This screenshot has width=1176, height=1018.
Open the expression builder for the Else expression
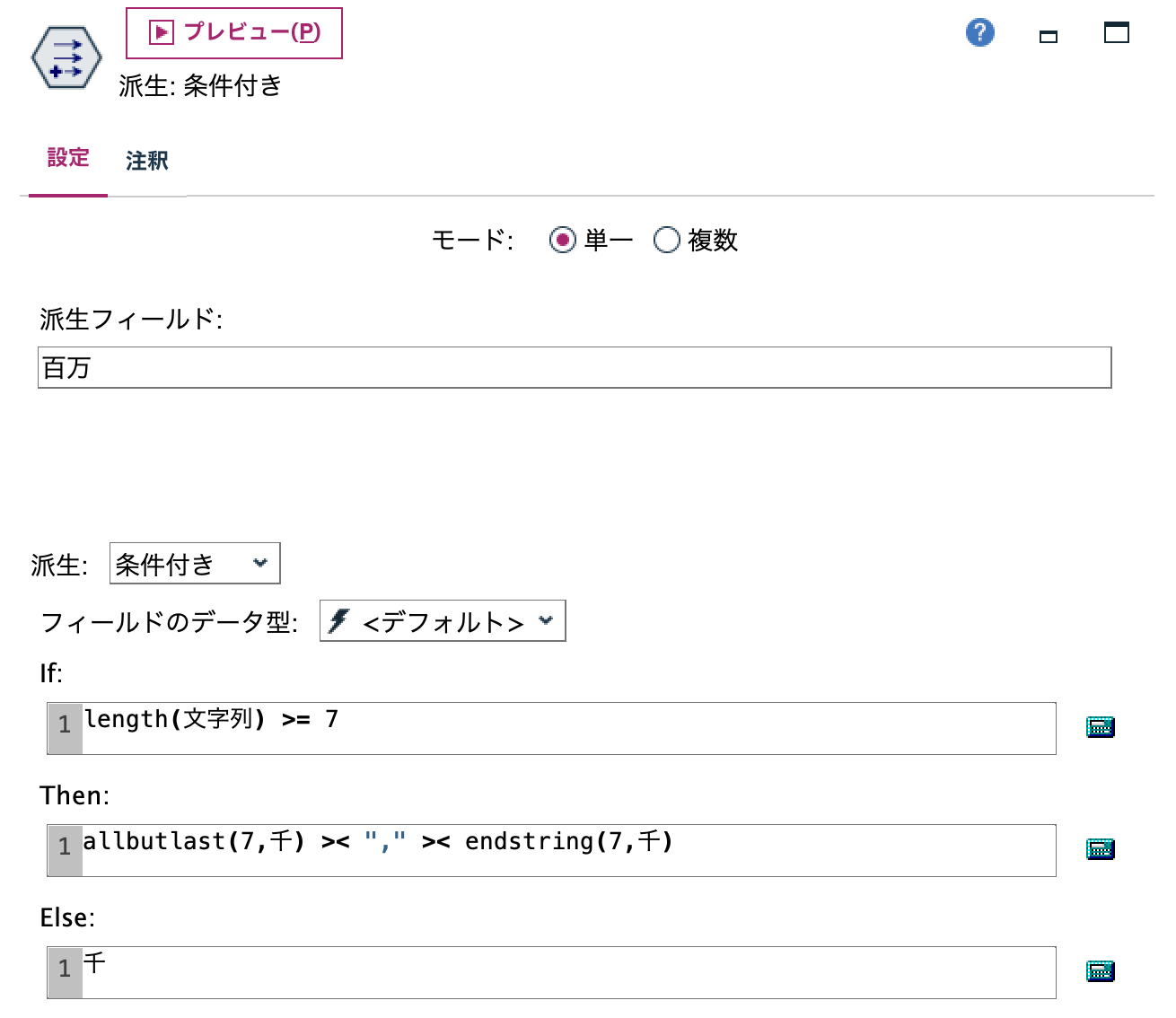coord(1100,971)
